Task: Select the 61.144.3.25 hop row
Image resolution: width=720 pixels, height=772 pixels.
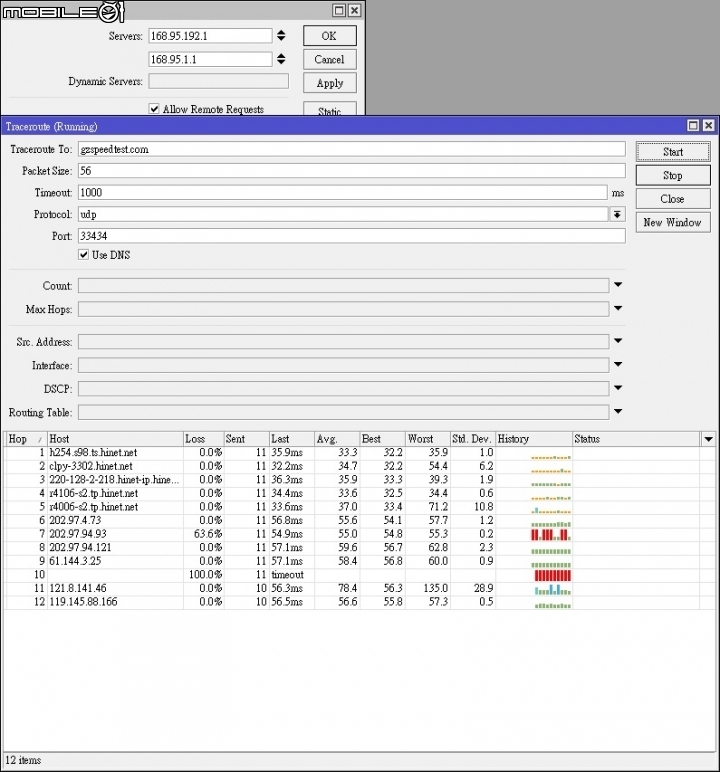Action: click(x=360, y=561)
